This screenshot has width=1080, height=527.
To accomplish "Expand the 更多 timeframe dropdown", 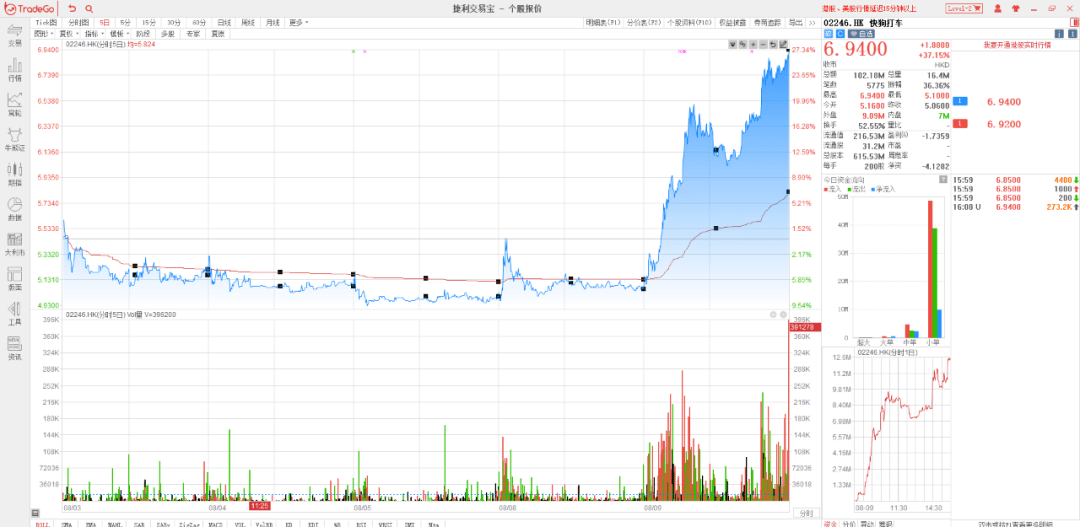I will point(300,22).
